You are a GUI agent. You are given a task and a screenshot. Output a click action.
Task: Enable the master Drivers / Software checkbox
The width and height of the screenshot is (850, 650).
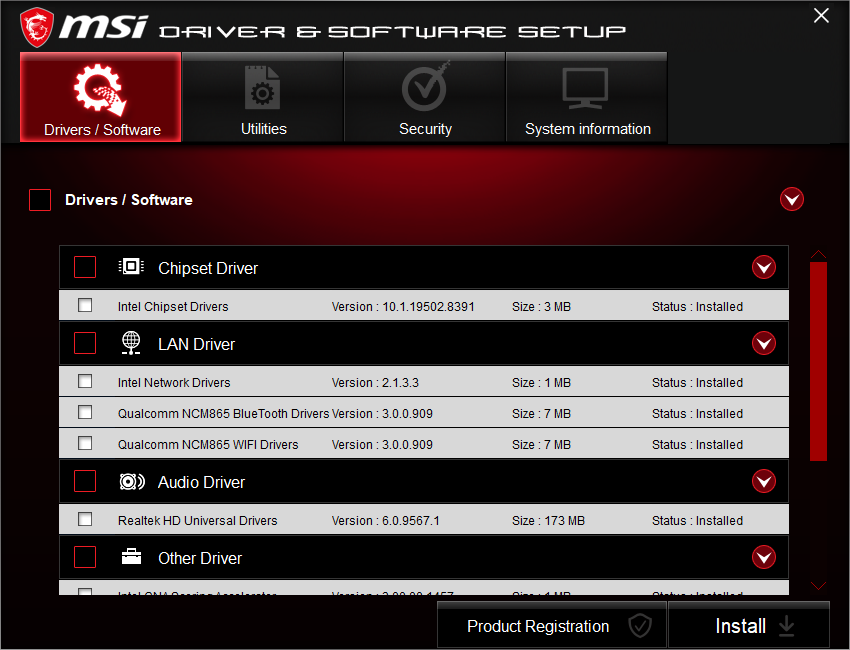coord(40,199)
